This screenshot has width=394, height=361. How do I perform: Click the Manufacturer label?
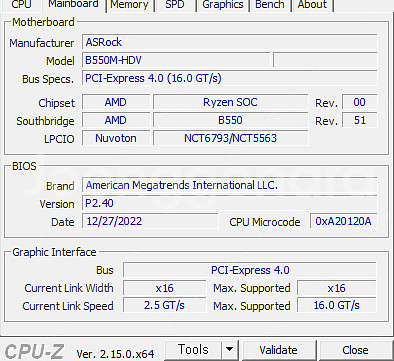(42, 43)
